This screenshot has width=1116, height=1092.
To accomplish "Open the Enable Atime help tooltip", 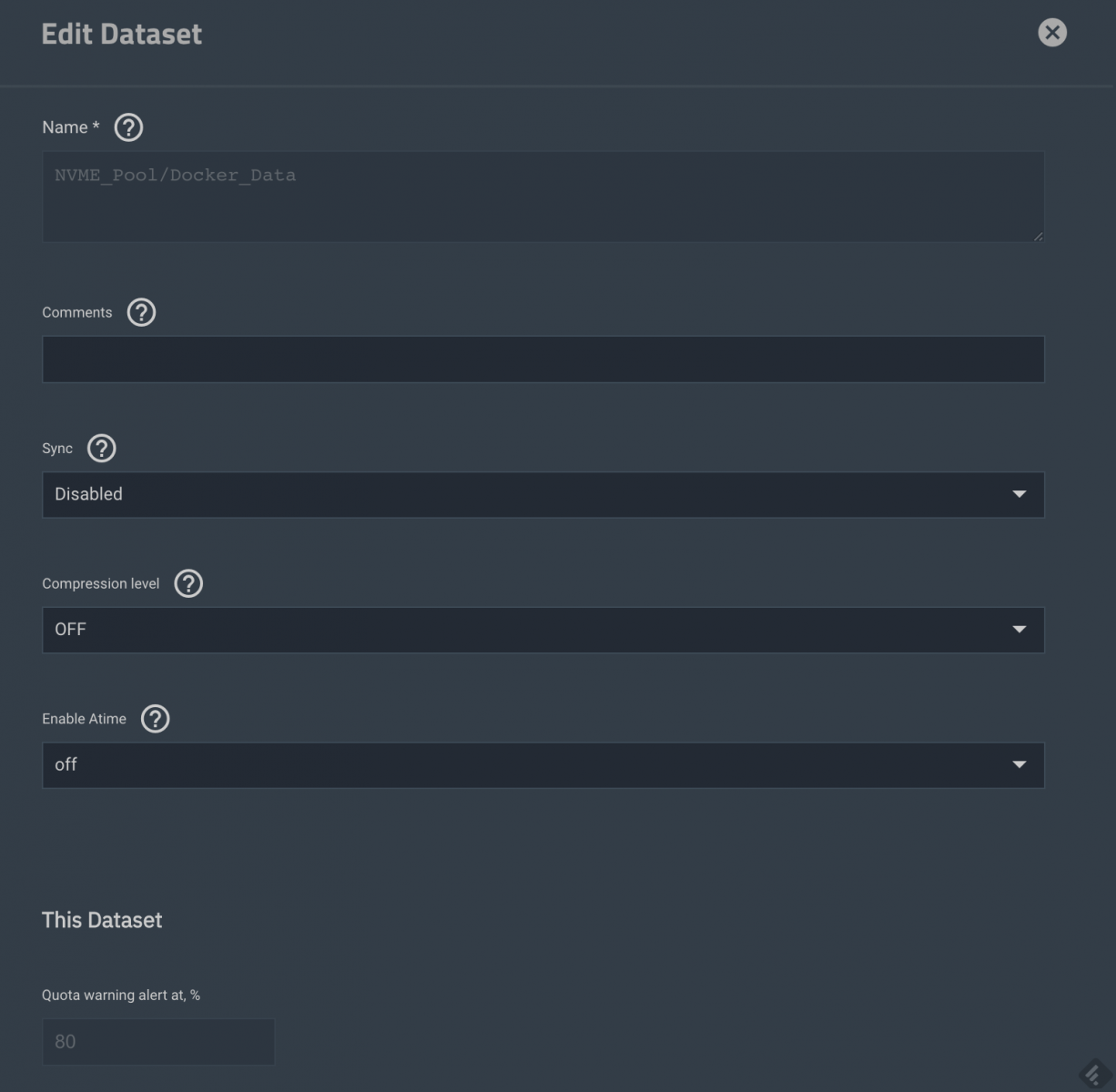I will (x=156, y=719).
